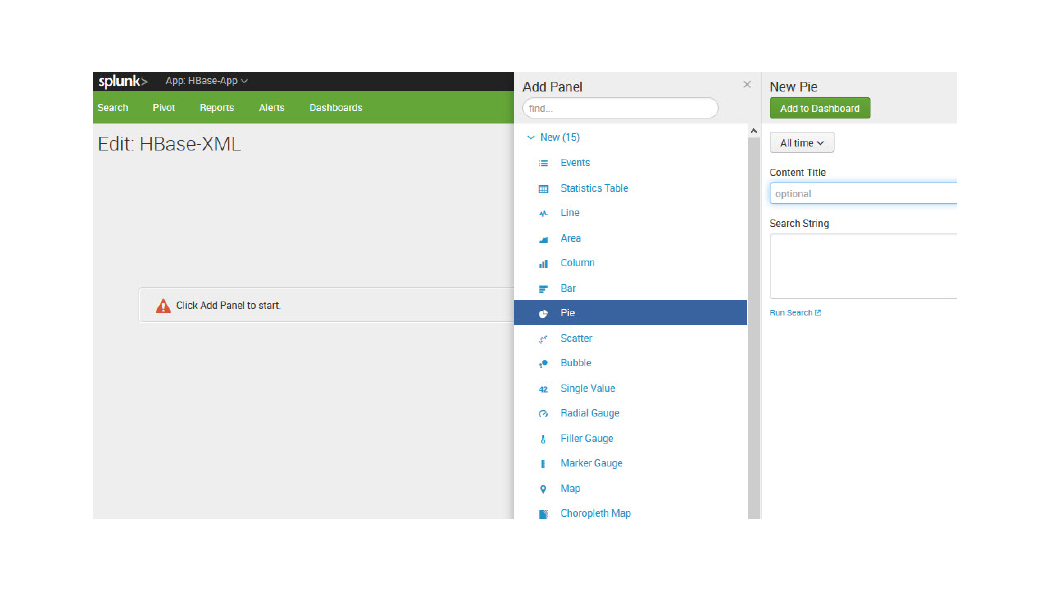This screenshot has width=1050, height=590.
Task: Focus the Content Title input field
Action: [862, 194]
